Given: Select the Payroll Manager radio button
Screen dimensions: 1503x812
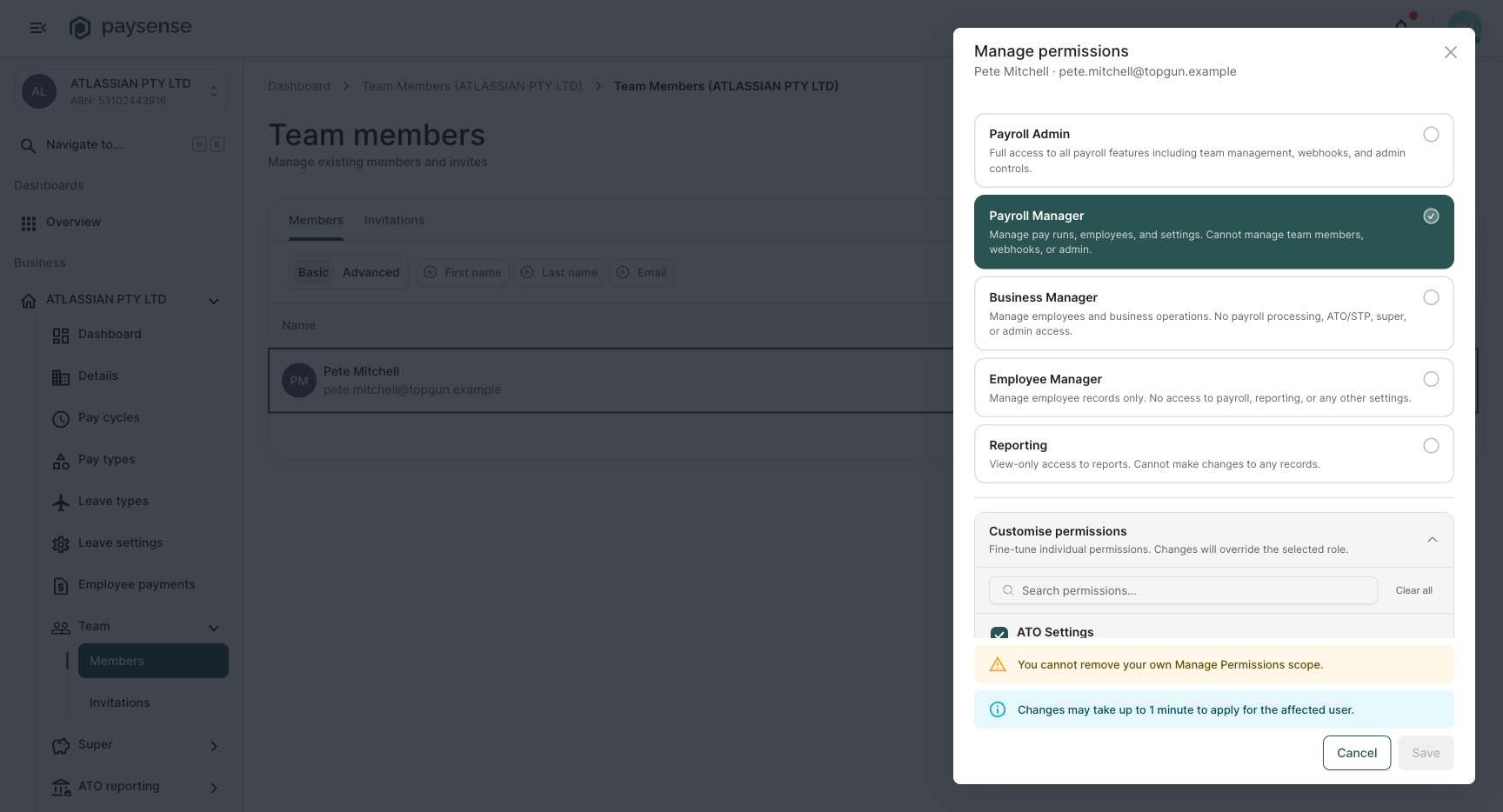Looking at the screenshot, I should point(1431,216).
